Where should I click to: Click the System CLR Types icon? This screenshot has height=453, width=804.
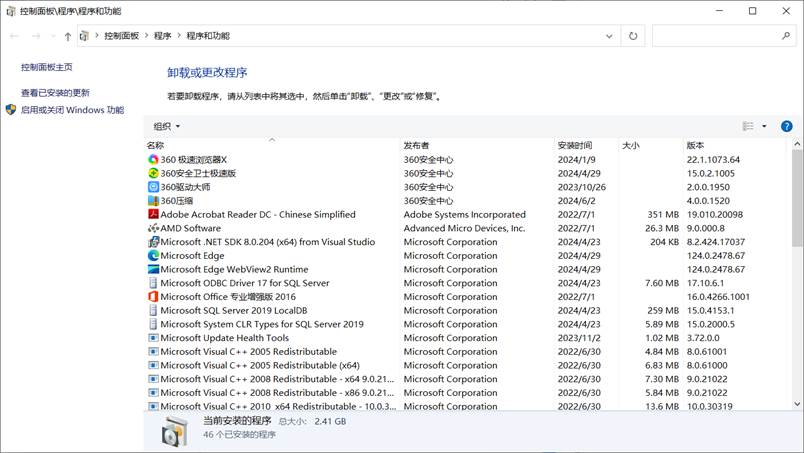(x=153, y=324)
